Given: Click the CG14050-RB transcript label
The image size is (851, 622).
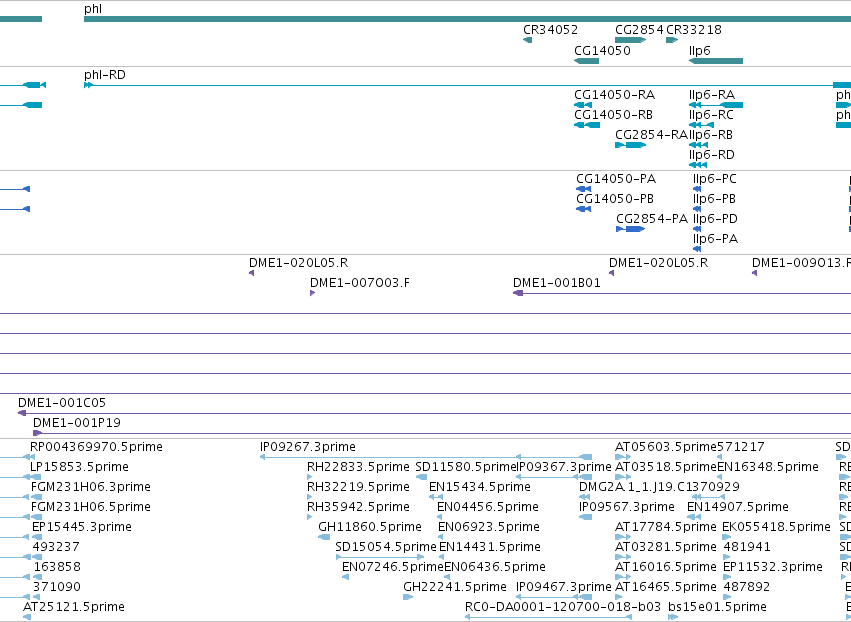Looking at the screenshot, I should [614, 115].
